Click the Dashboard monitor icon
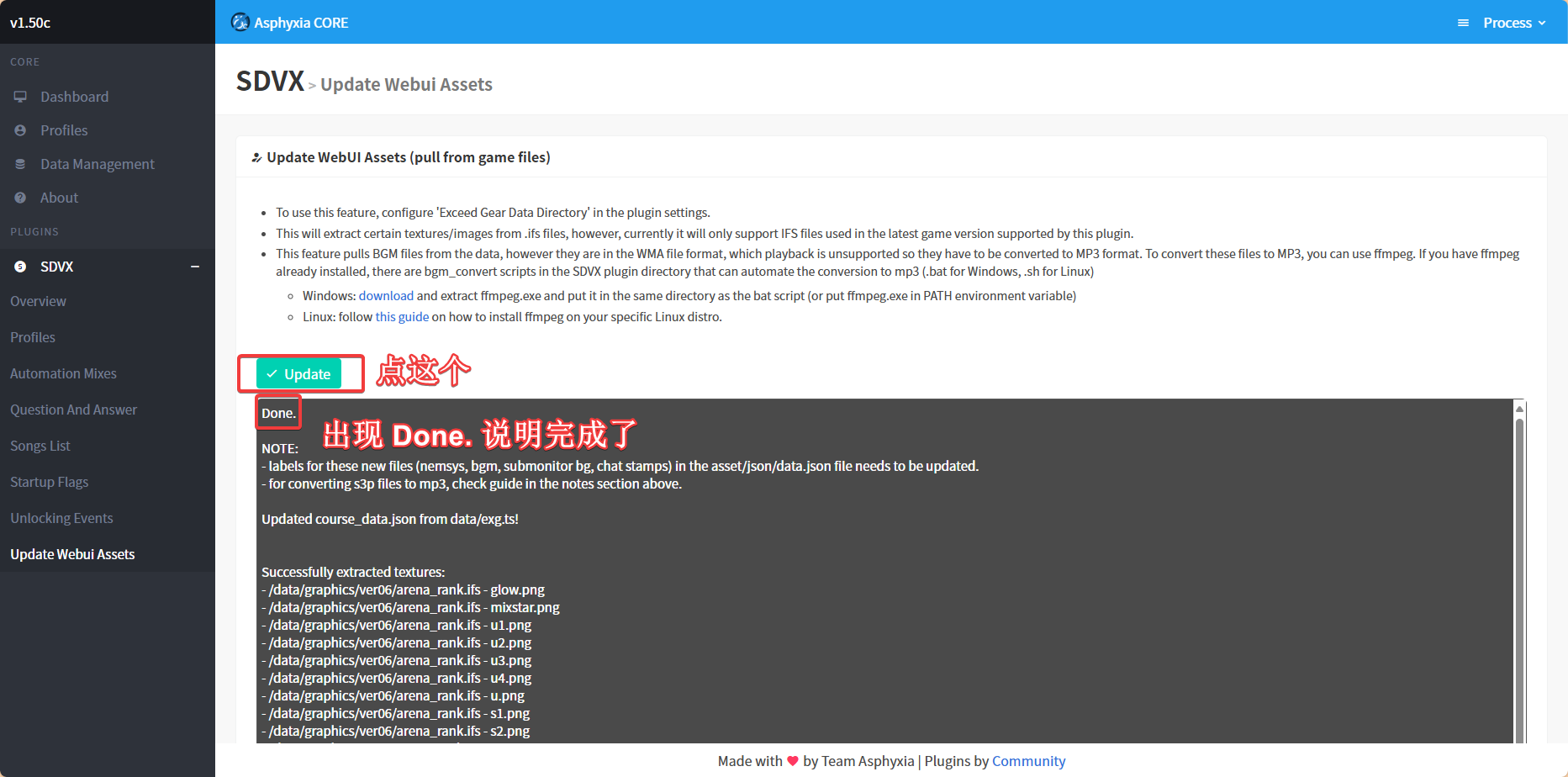 [x=20, y=97]
